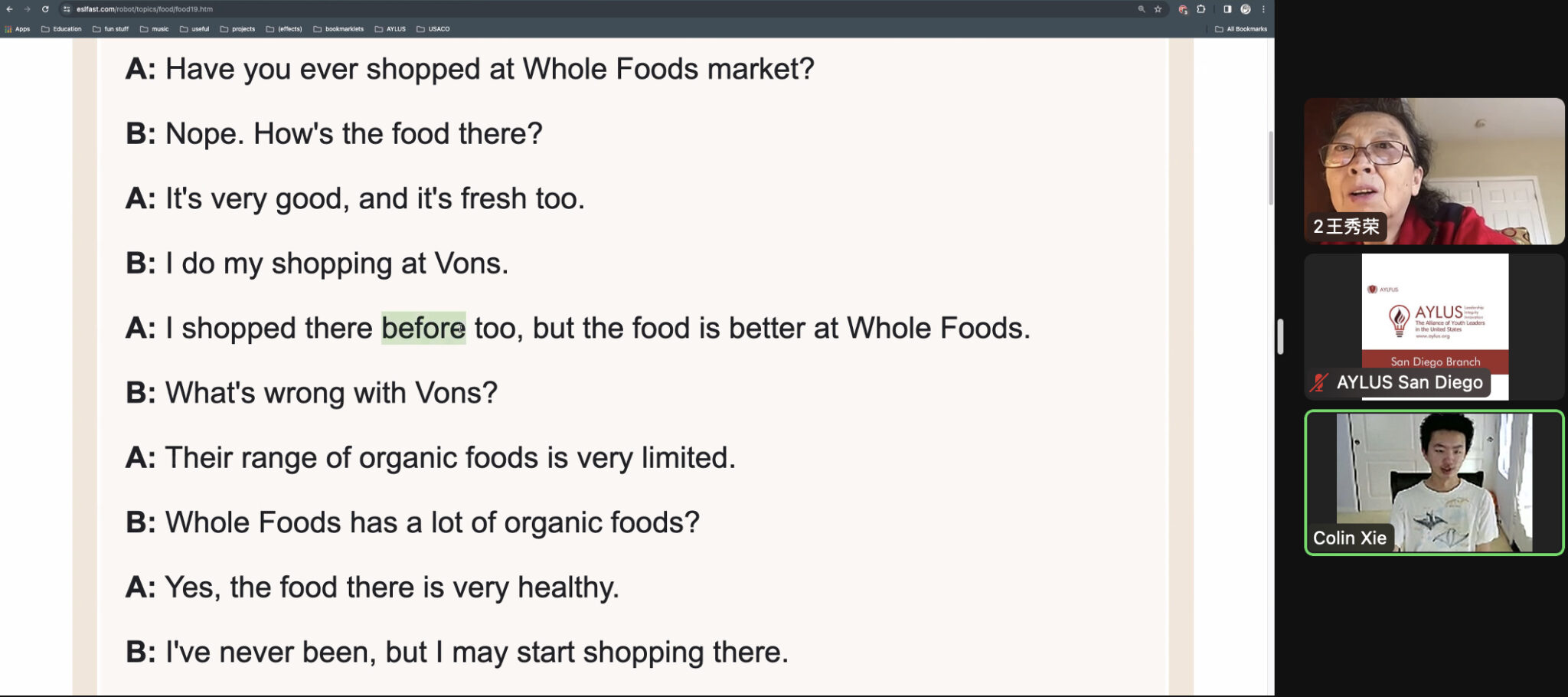Open the Extensions puzzle icon
Image resolution: width=1568 pixels, height=697 pixels.
click(1200, 9)
